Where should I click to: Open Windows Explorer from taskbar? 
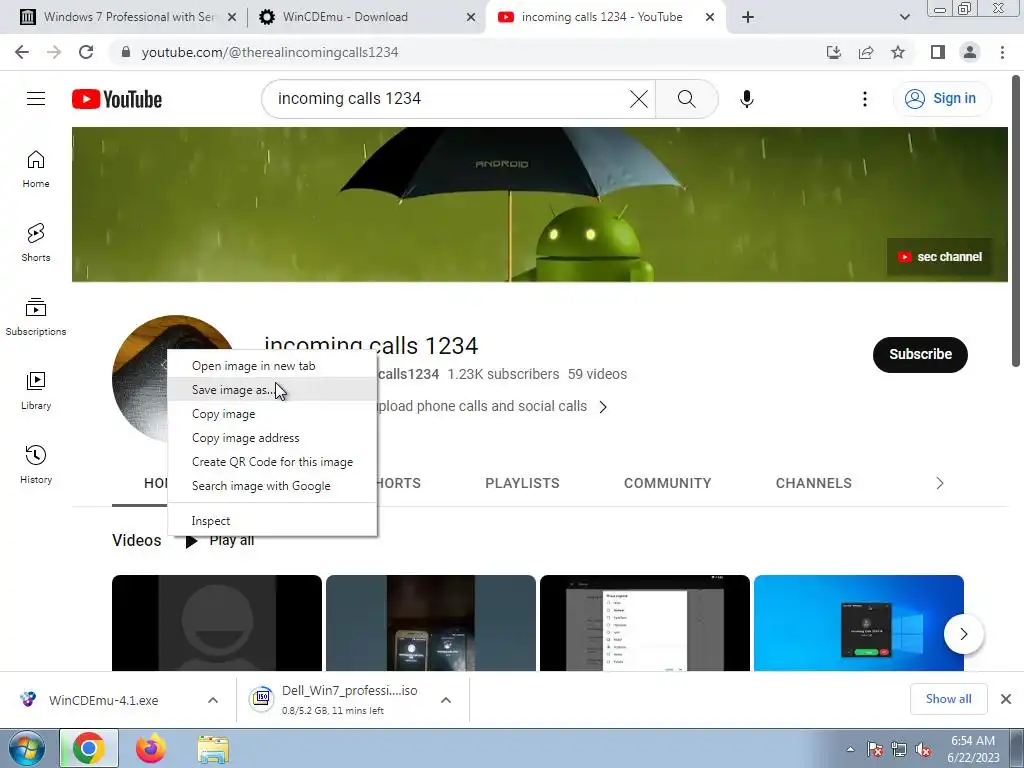213,748
